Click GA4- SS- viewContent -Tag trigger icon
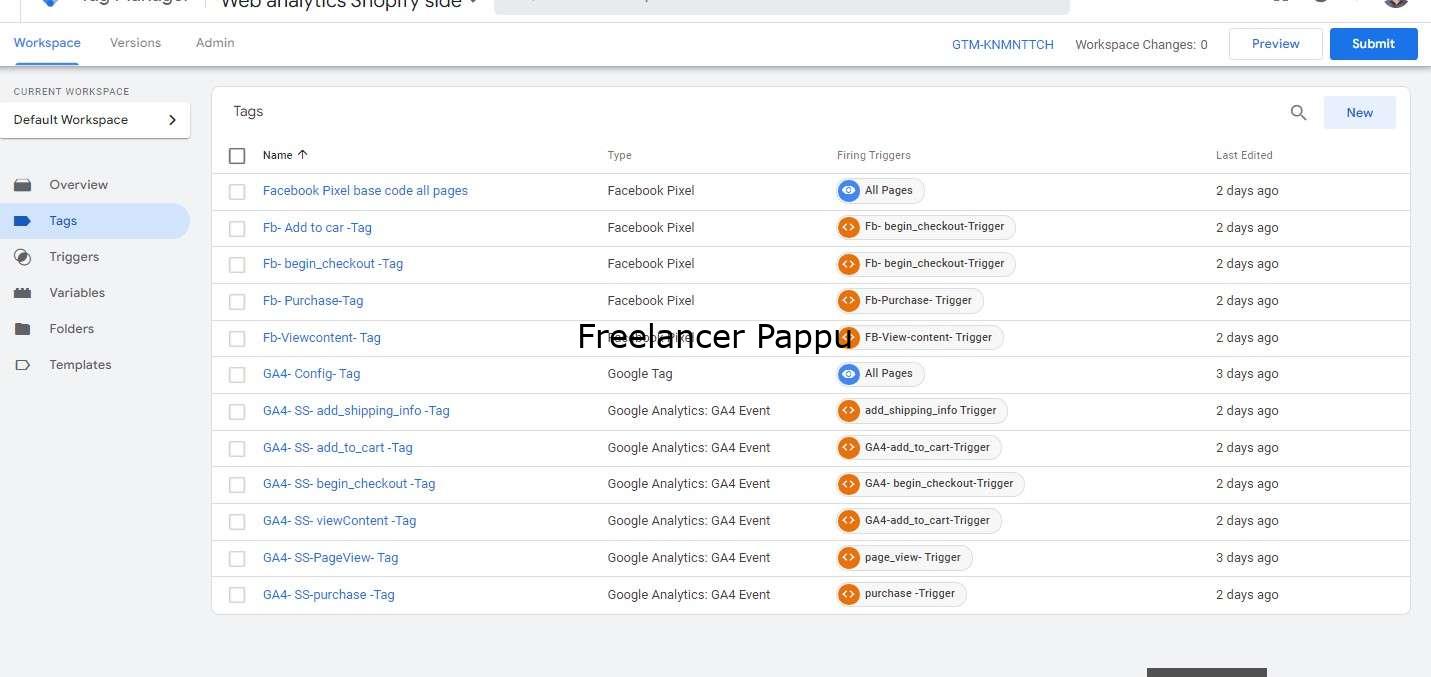1431x677 pixels. pyautogui.click(x=849, y=520)
